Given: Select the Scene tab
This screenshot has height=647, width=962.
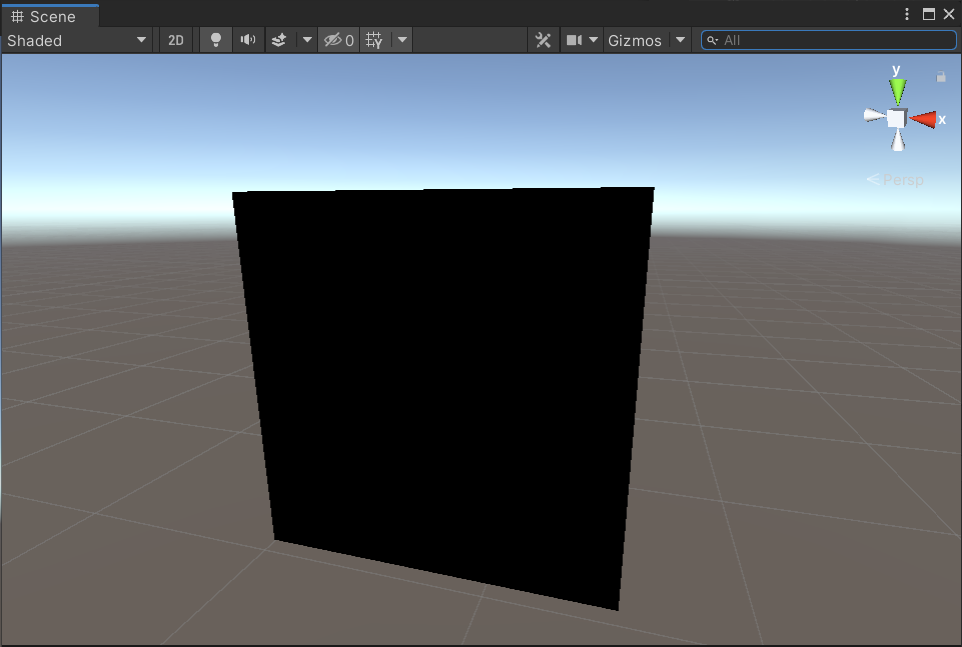Looking at the screenshot, I should click(x=50, y=16).
